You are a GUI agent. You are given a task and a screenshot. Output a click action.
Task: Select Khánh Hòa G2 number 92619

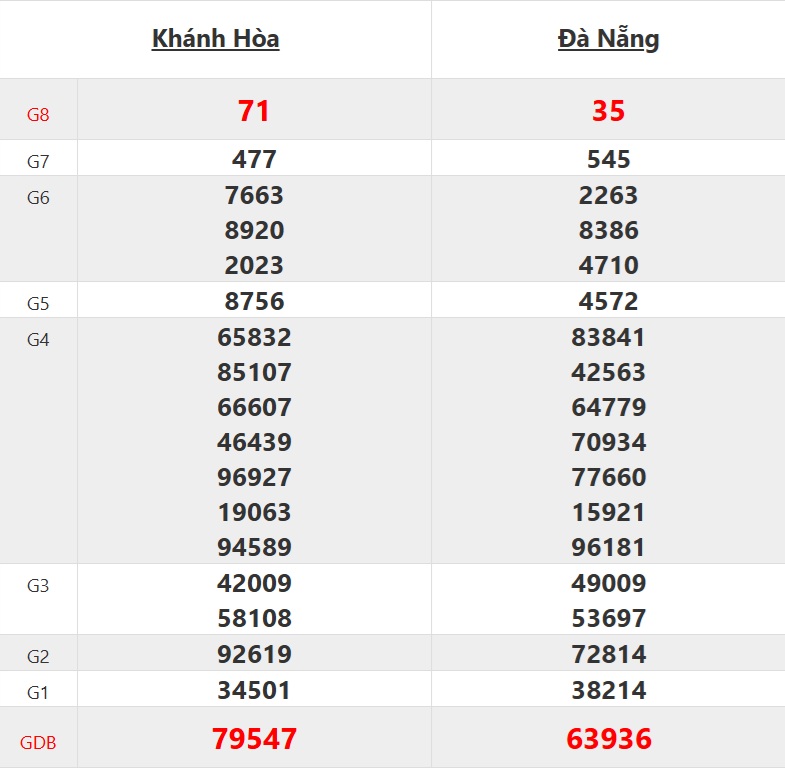pos(254,654)
